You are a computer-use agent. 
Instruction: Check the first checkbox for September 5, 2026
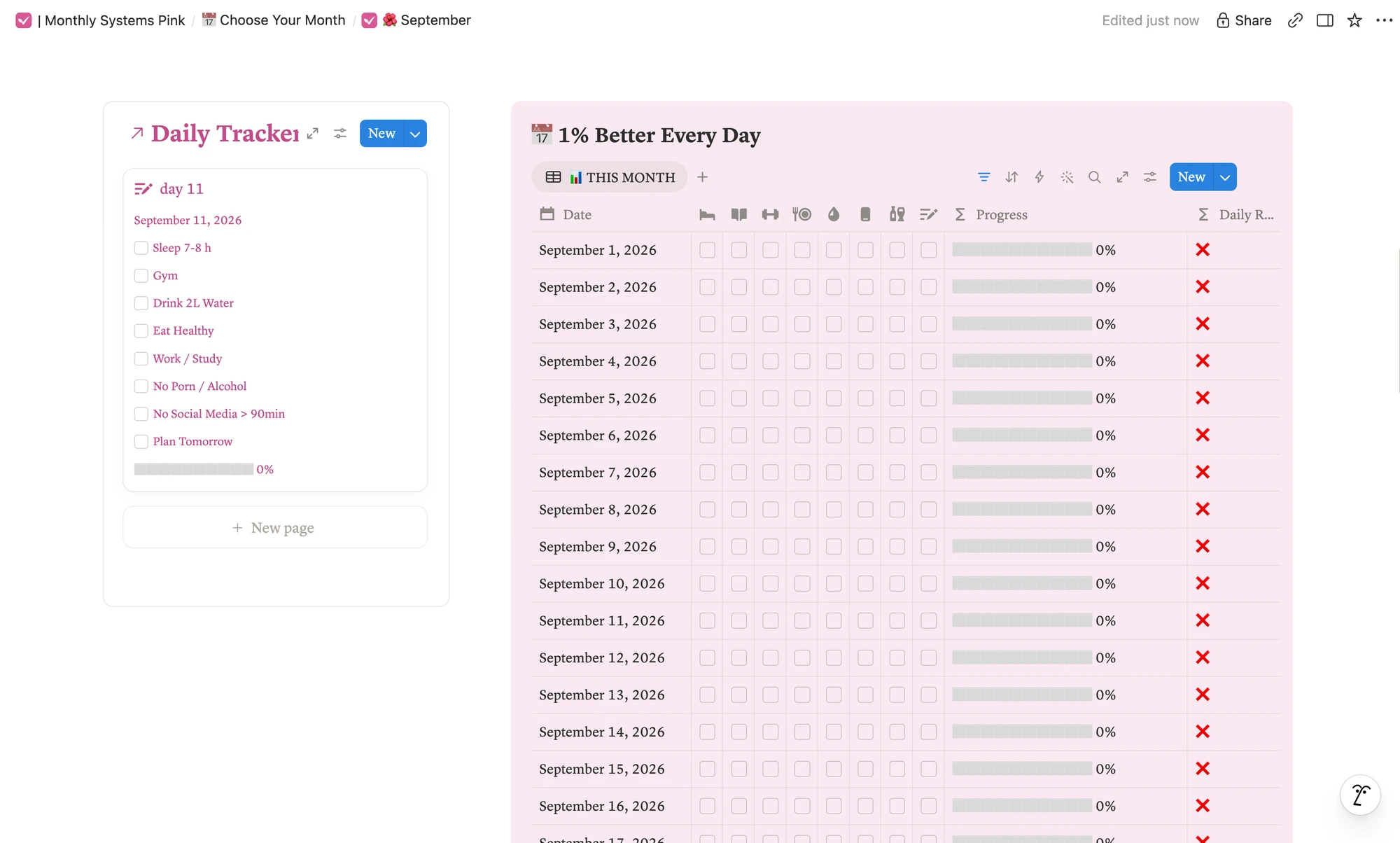pos(707,398)
